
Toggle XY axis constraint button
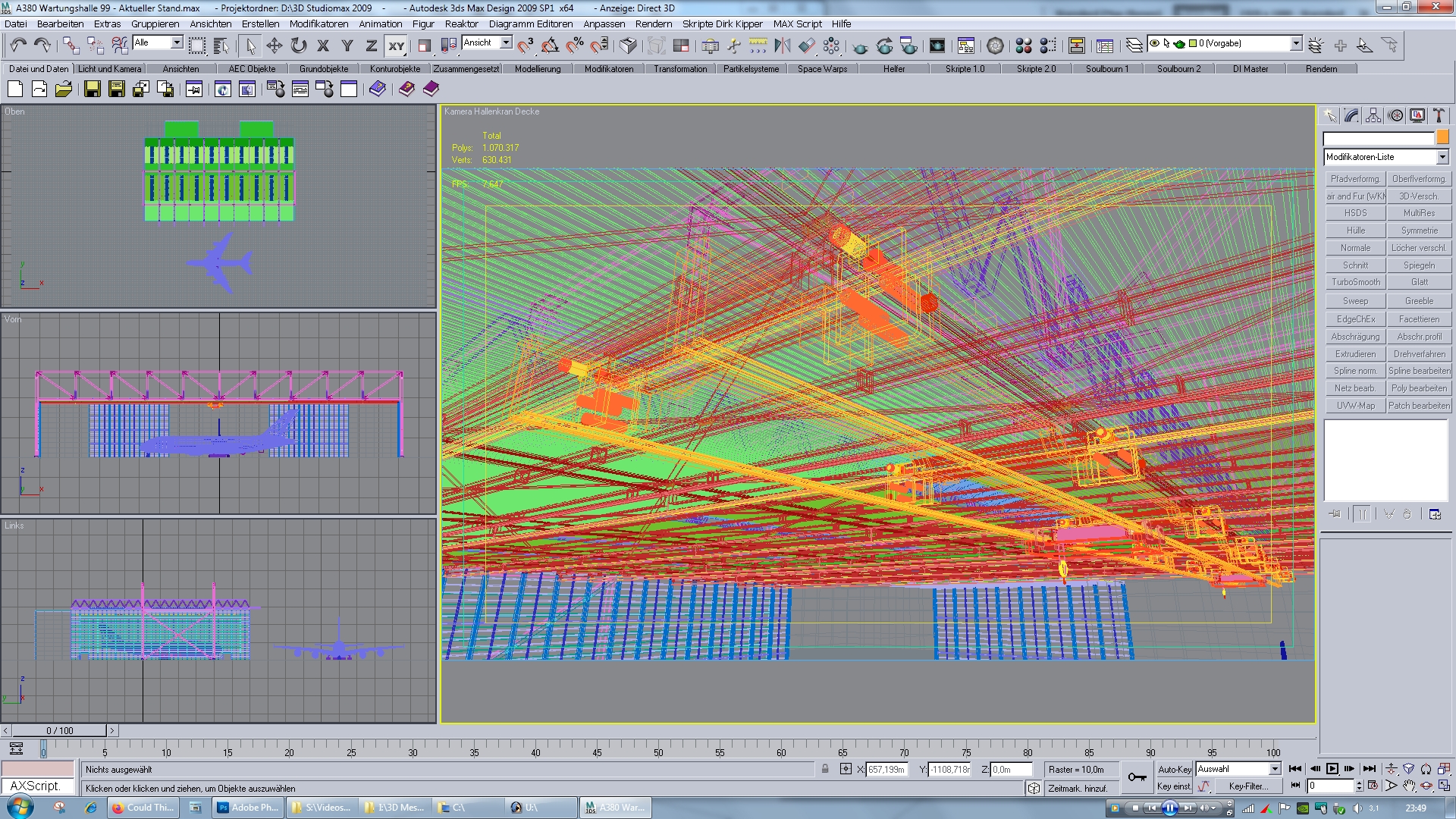(x=397, y=46)
